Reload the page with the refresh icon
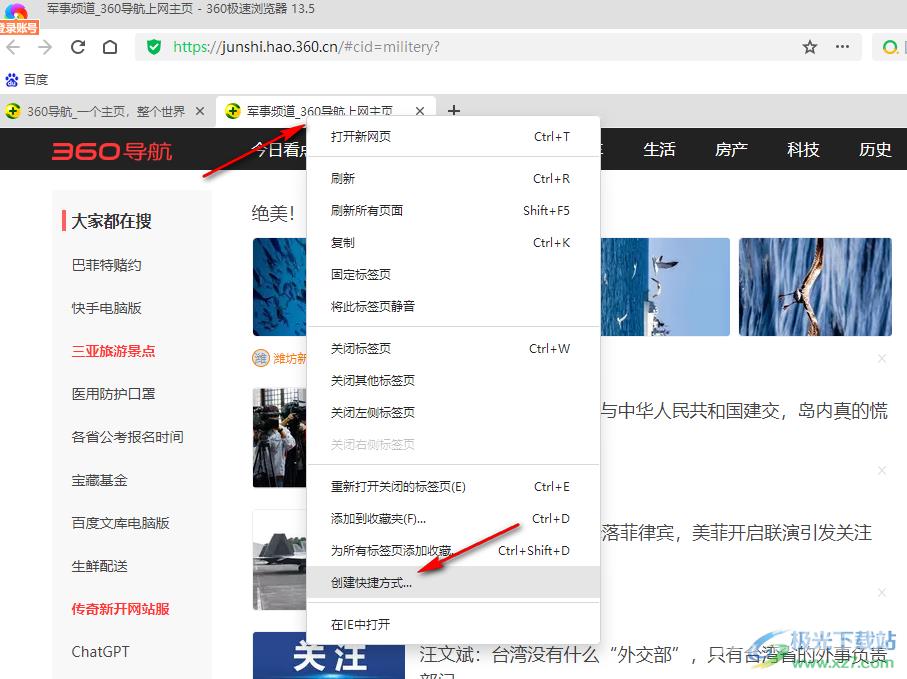 tap(78, 47)
